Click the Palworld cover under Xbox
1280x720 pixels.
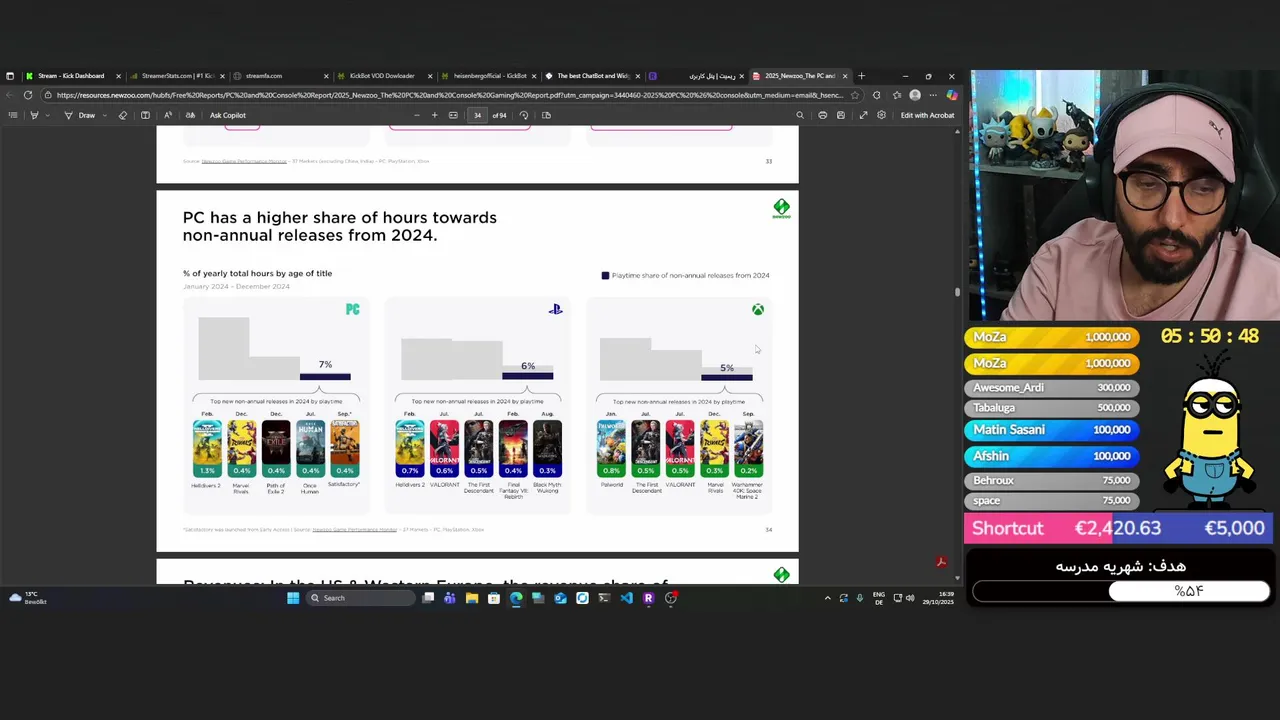coord(611,448)
